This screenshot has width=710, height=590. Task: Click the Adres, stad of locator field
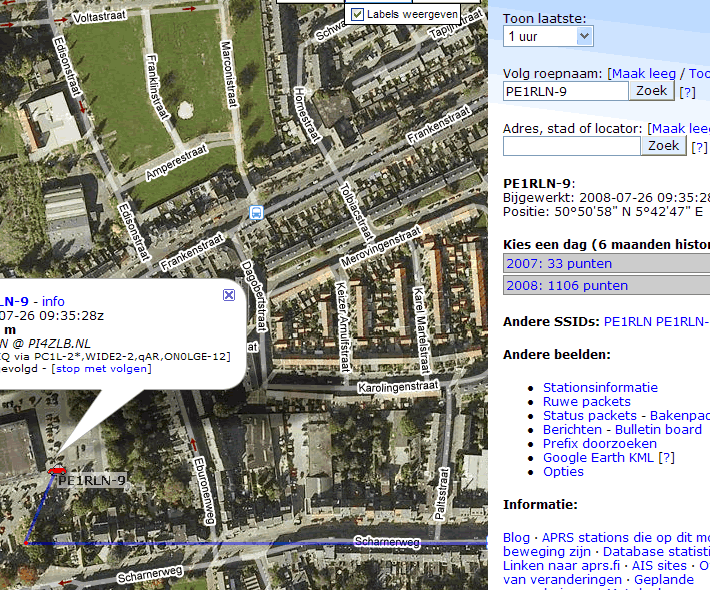click(x=572, y=146)
